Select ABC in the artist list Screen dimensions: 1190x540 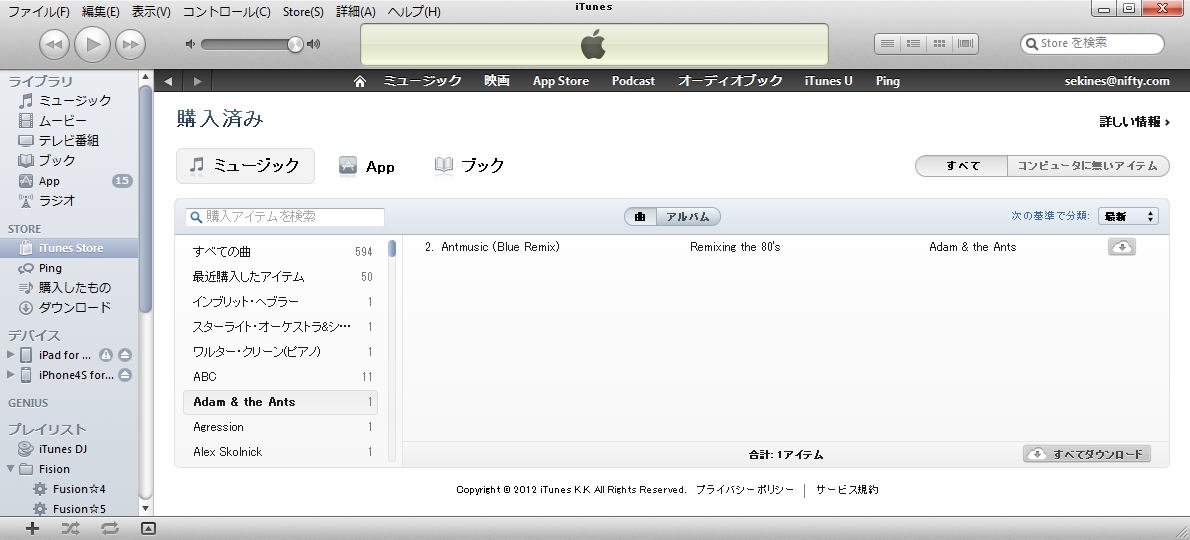click(282, 377)
